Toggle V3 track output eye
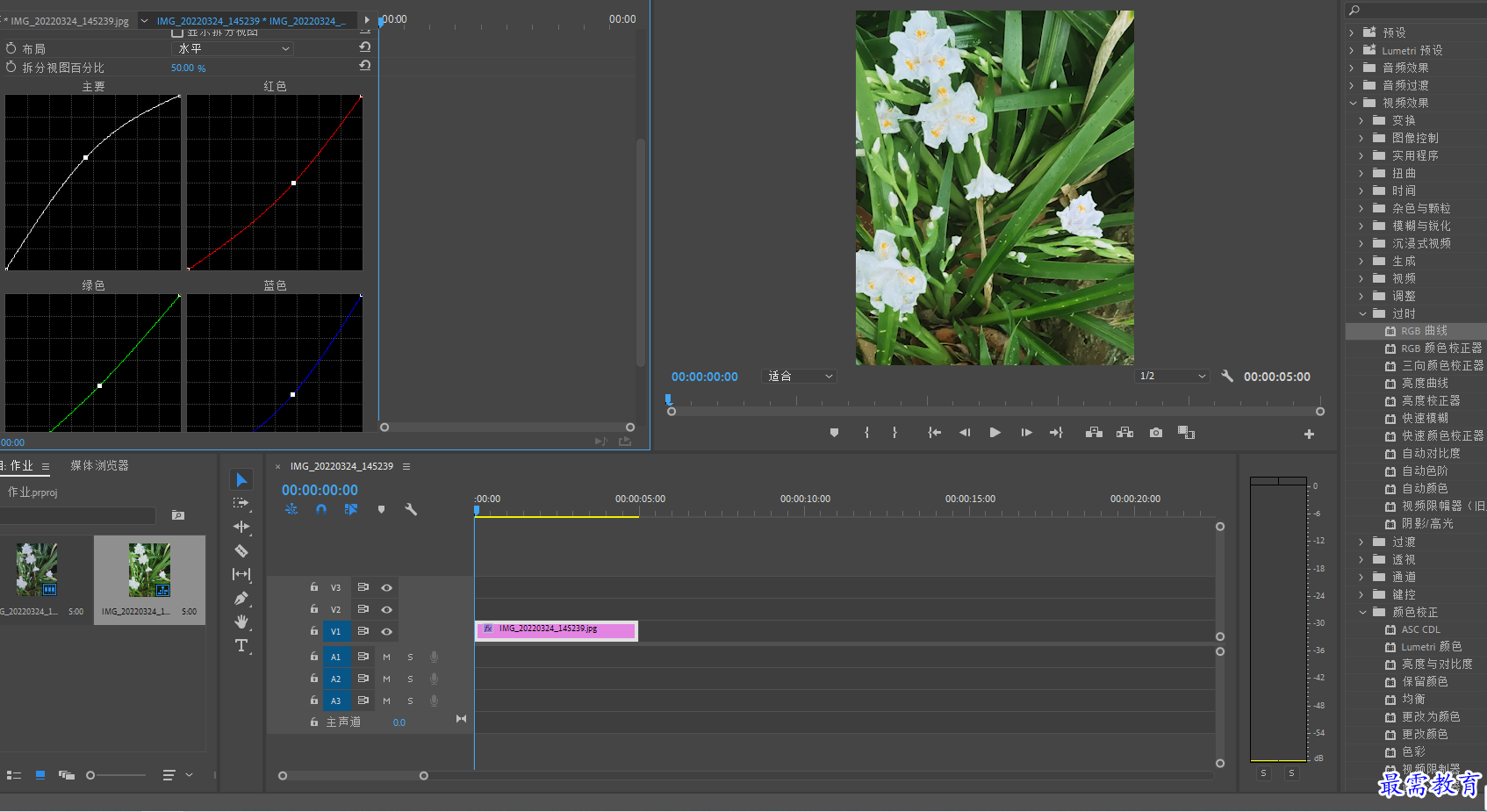This screenshot has width=1487, height=812. (386, 587)
